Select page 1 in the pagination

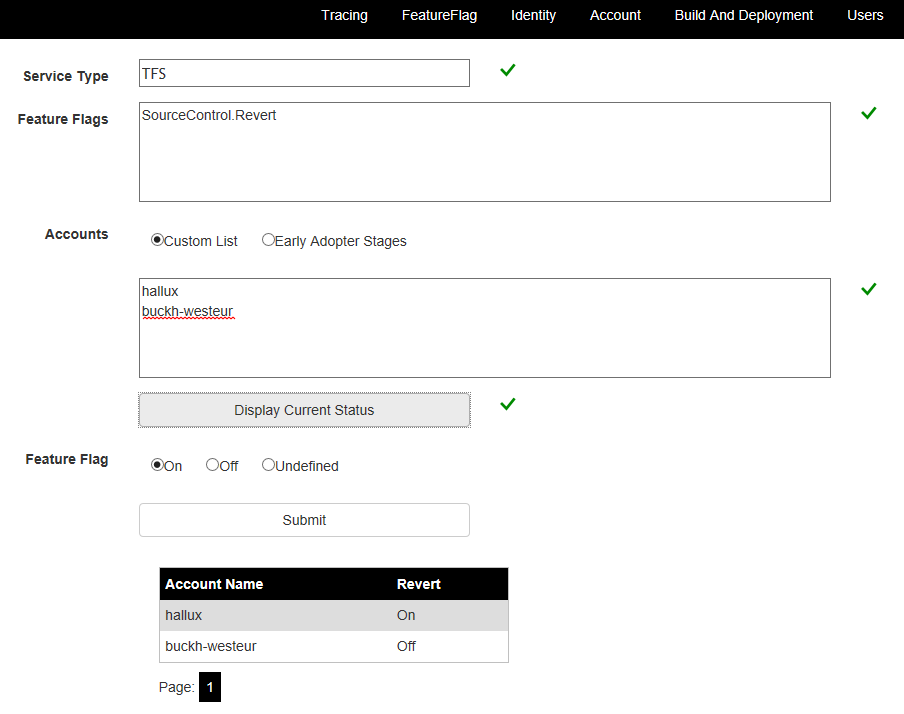(x=210, y=687)
